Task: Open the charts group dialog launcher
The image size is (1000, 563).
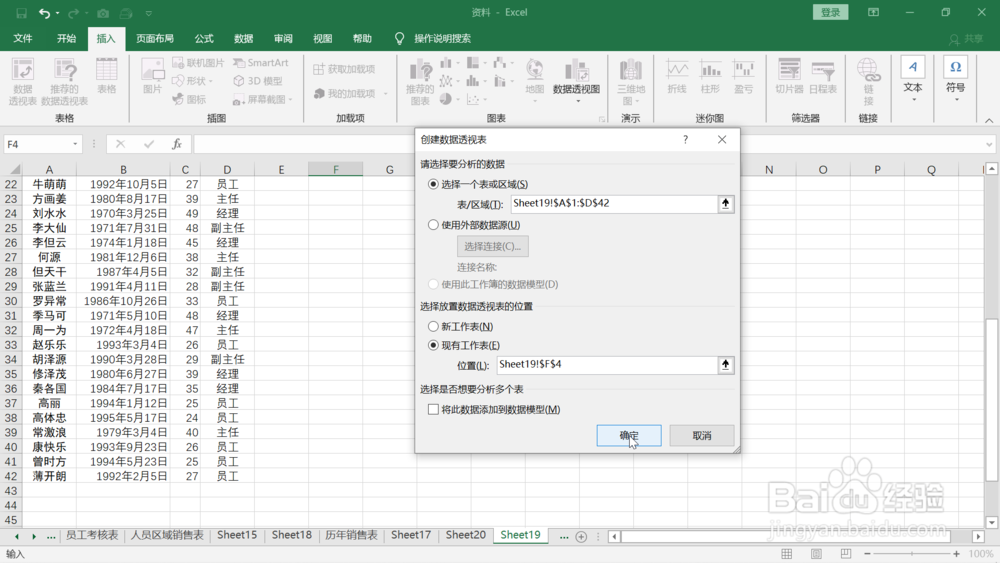Action: click(601, 119)
